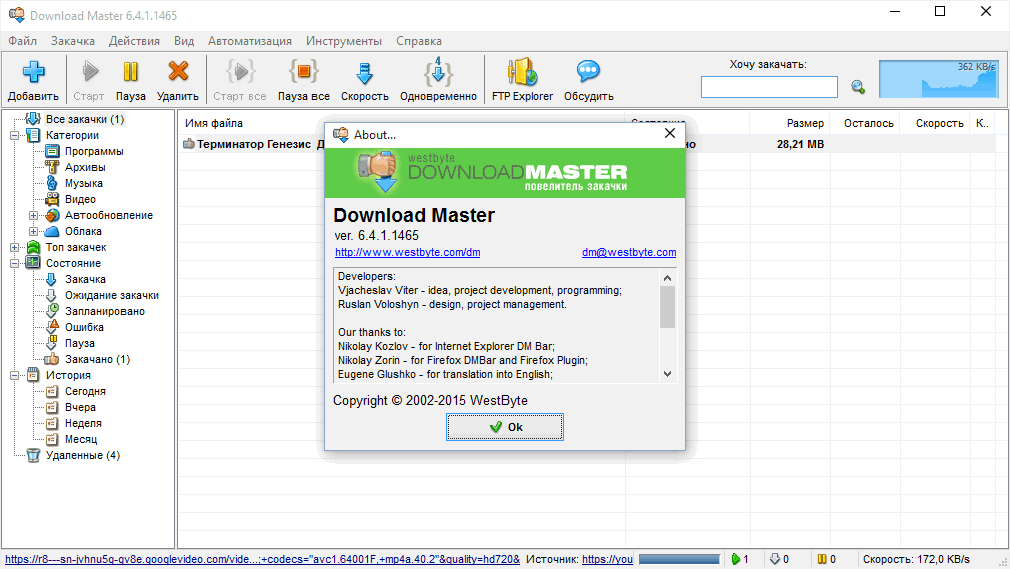The height and width of the screenshot is (569, 1010).
Task: Collapse the Состояние tree node
Action: pyautogui.click(x=14, y=263)
